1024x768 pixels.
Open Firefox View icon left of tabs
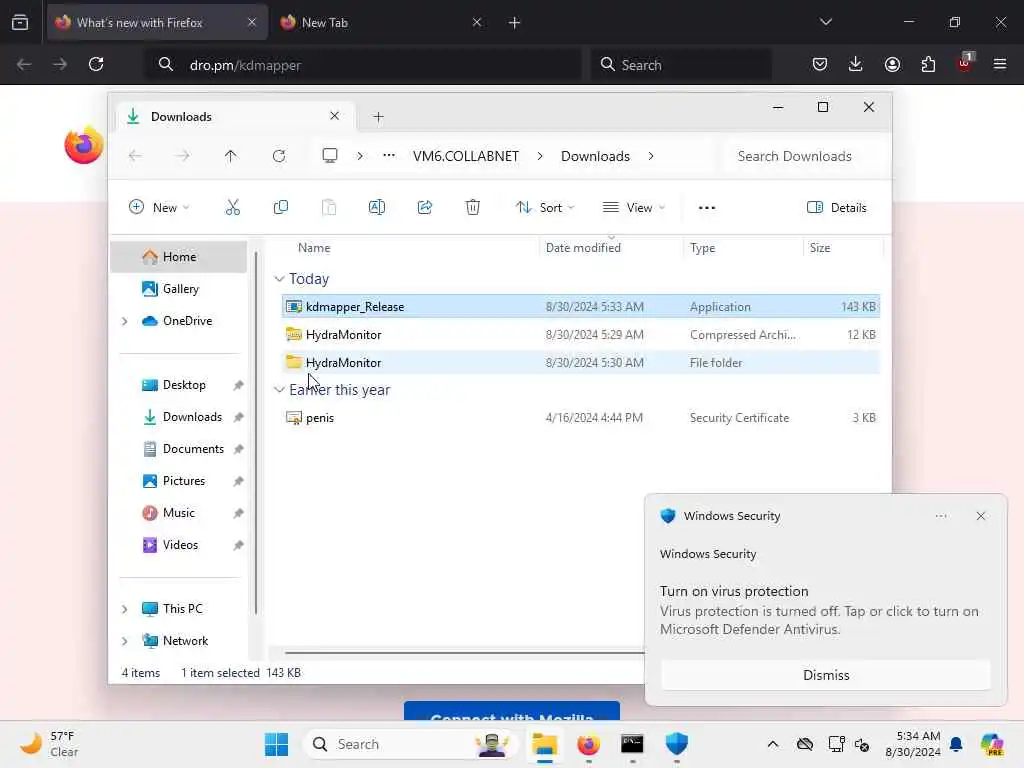pos(20,22)
